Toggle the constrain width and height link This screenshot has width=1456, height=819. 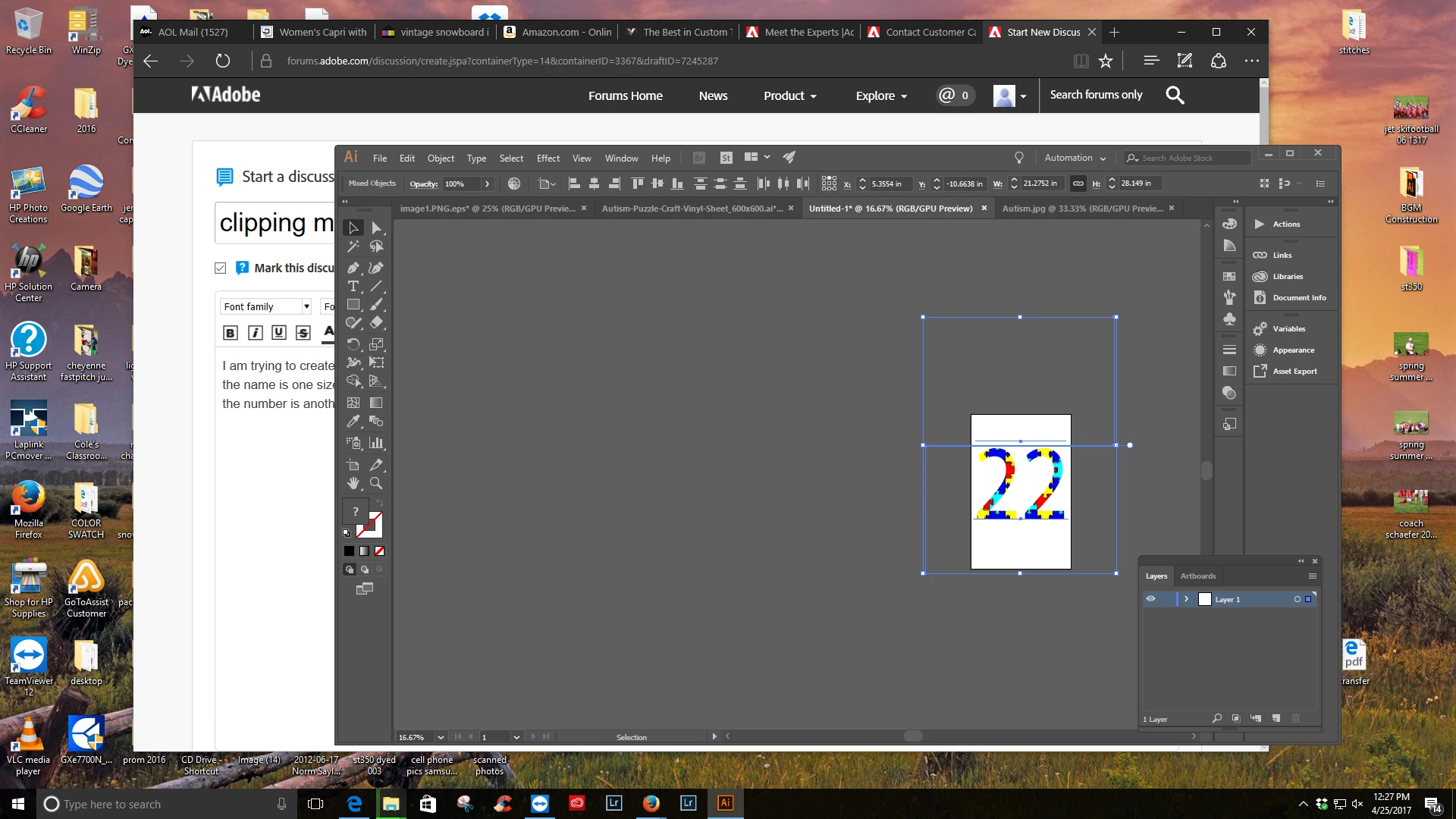coord(1078,184)
